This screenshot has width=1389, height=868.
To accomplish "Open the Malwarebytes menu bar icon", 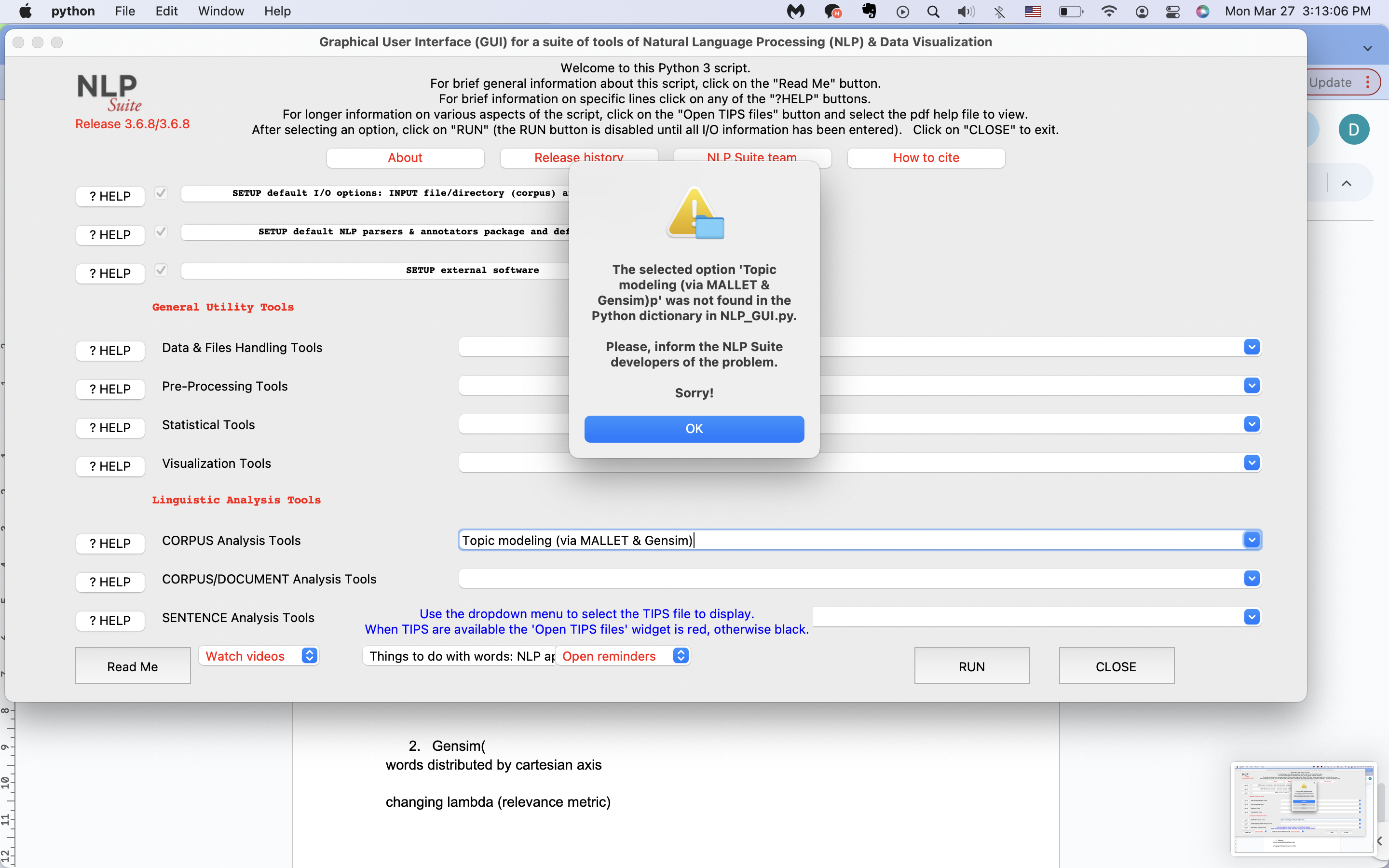I will [x=795, y=12].
